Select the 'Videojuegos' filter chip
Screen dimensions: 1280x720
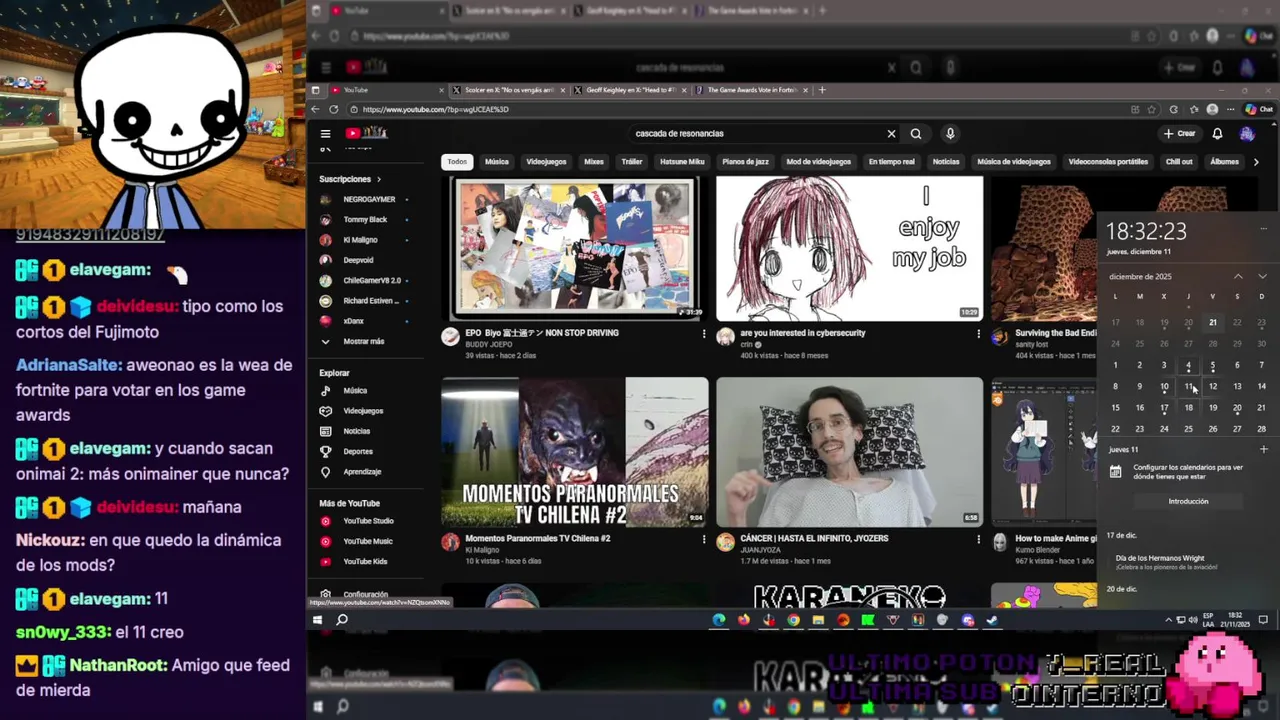click(x=546, y=161)
